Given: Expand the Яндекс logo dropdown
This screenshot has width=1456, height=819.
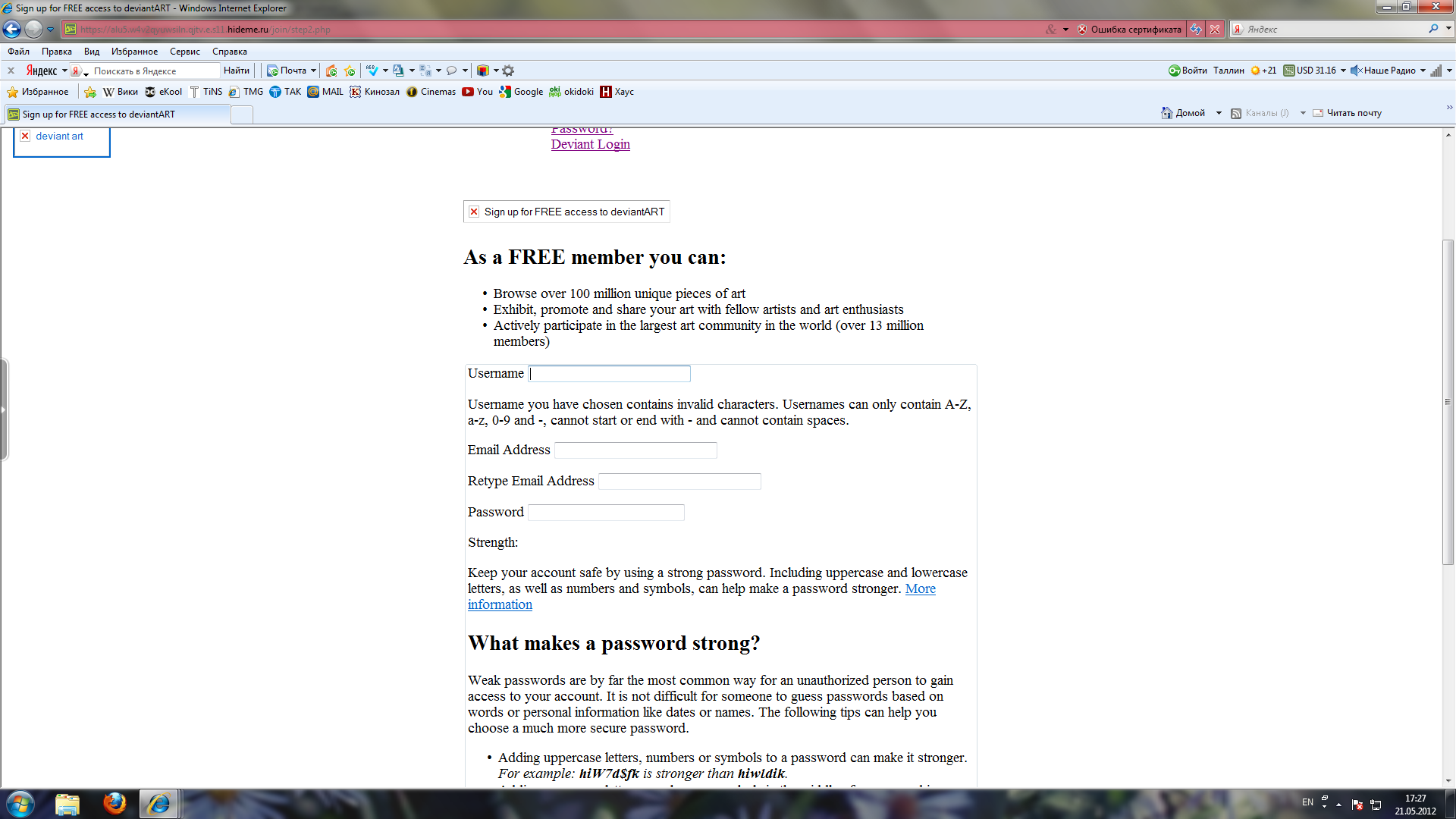Looking at the screenshot, I should (64, 71).
